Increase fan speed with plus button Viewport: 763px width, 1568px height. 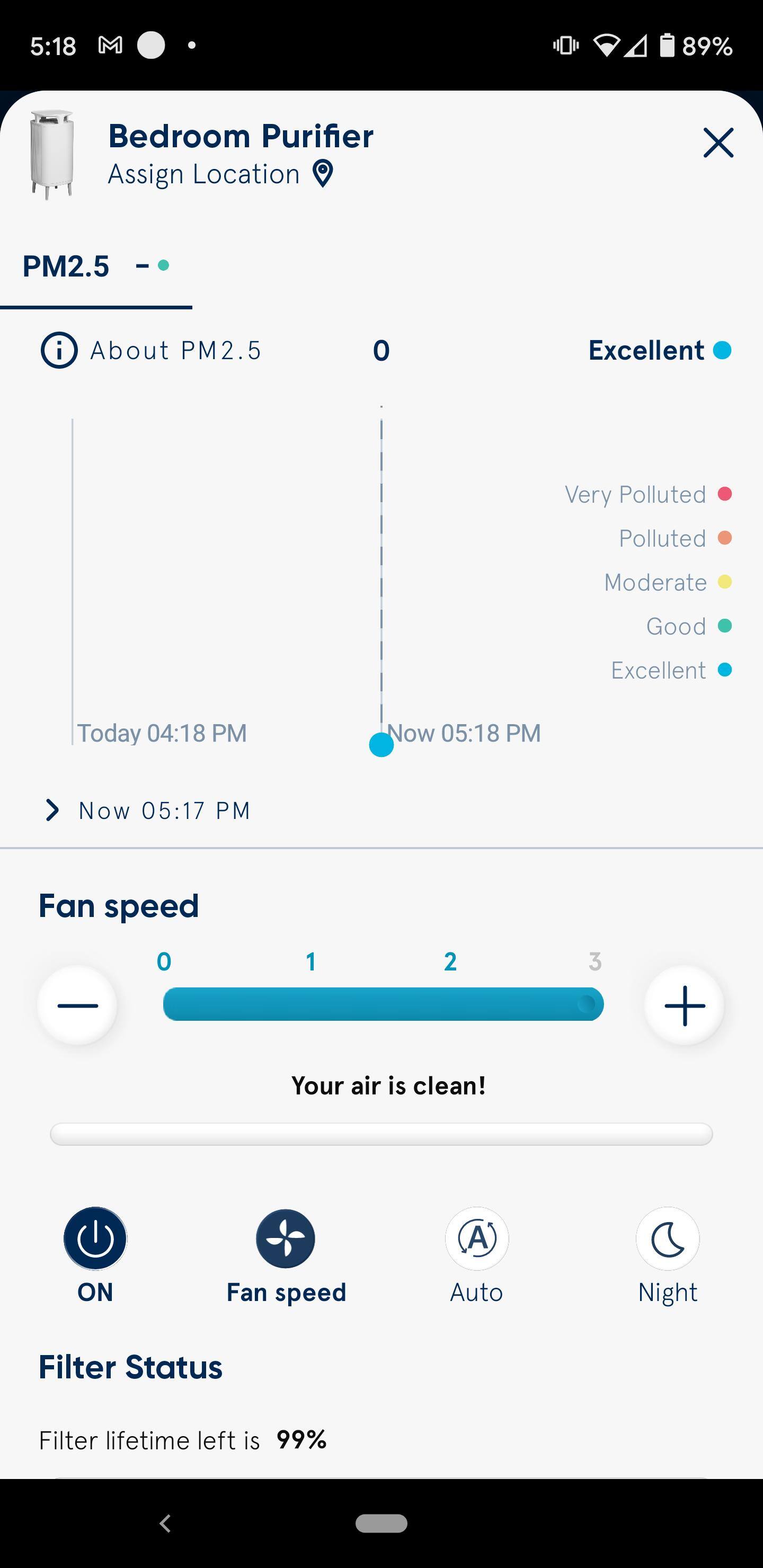pos(684,1005)
